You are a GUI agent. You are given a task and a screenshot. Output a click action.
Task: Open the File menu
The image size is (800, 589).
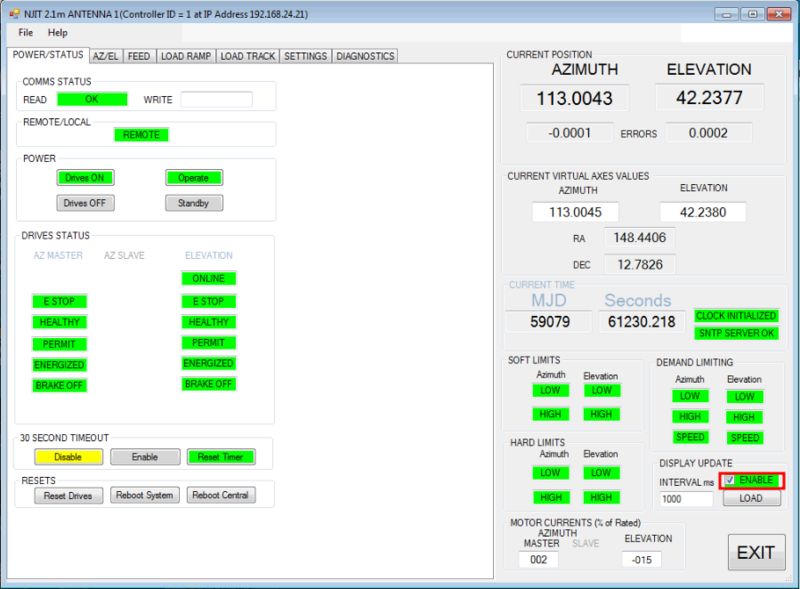pos(26,33)
